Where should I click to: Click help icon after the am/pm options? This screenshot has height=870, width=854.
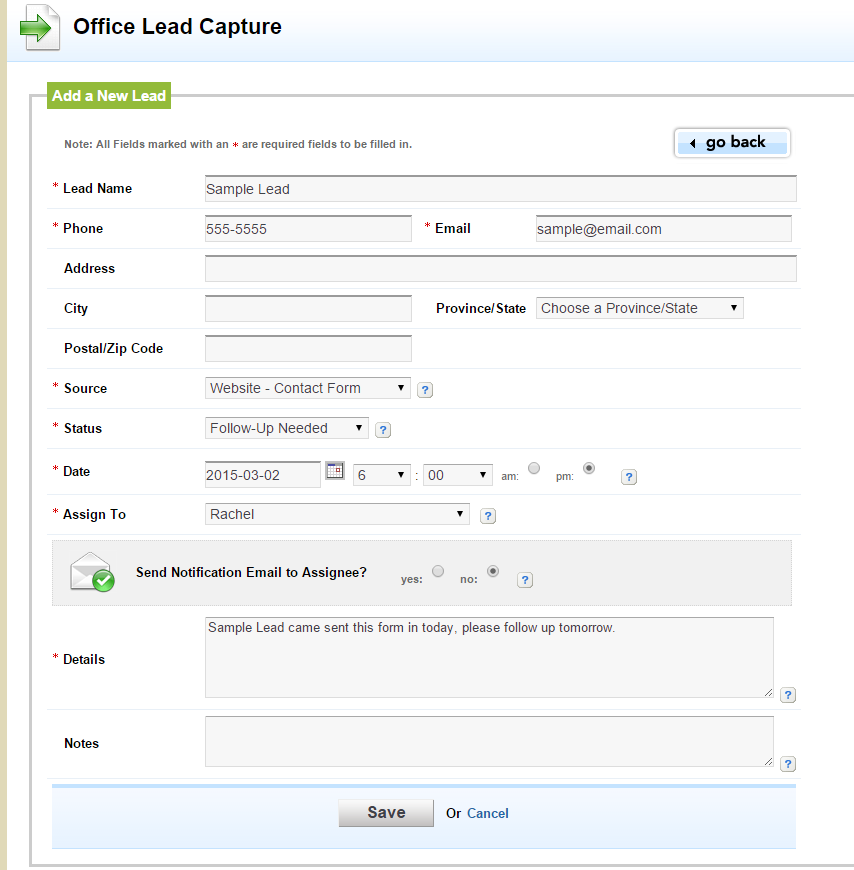[x=629, y=477]
